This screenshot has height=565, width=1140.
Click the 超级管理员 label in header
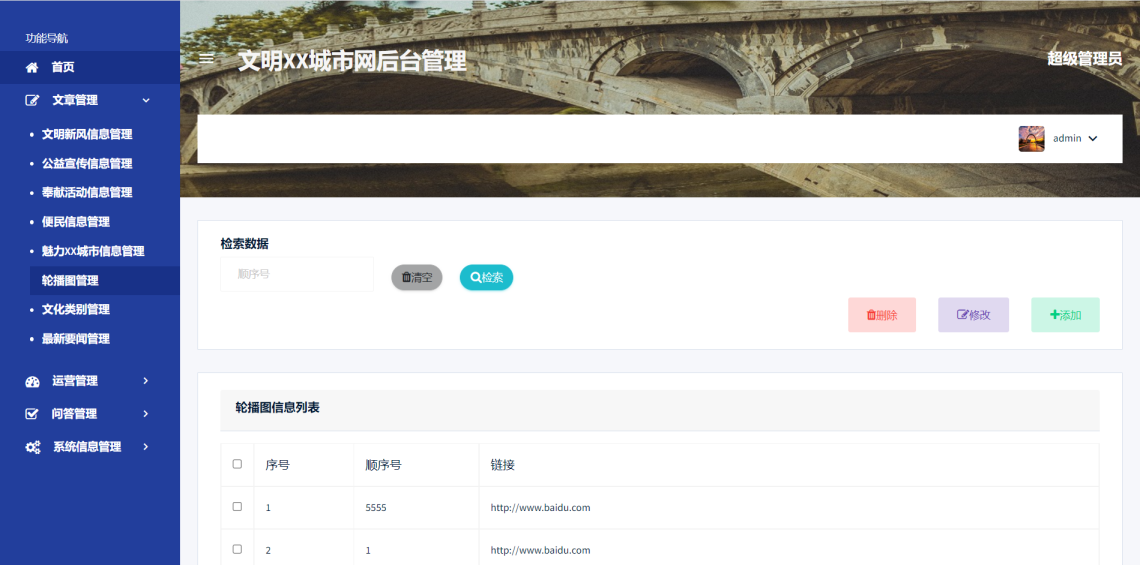click(x=1084, y=59)
